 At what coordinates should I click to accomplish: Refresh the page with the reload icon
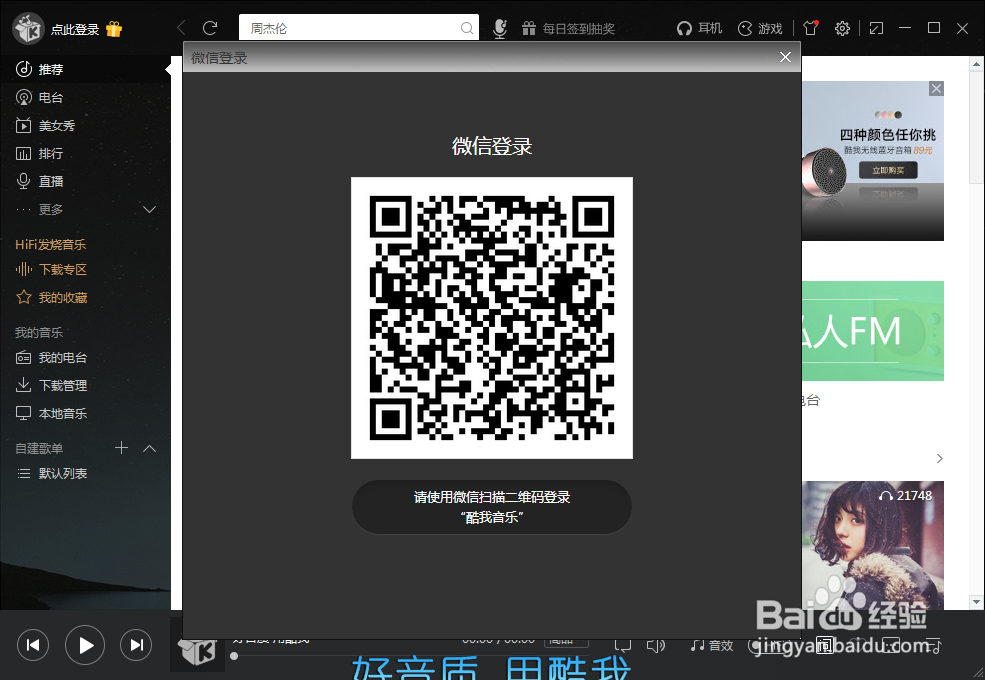[x=210, y=28]
